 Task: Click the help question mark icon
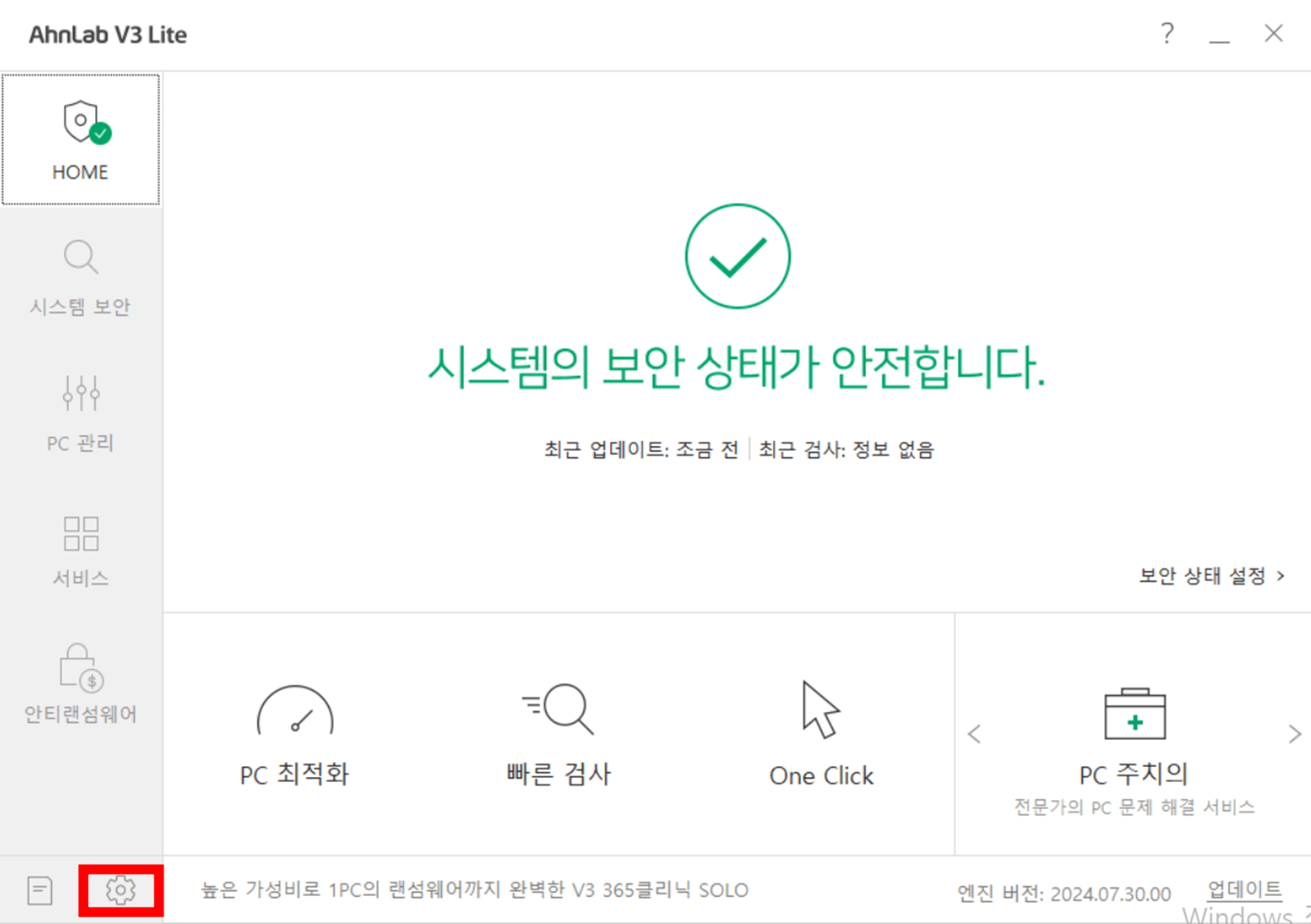1167,34
